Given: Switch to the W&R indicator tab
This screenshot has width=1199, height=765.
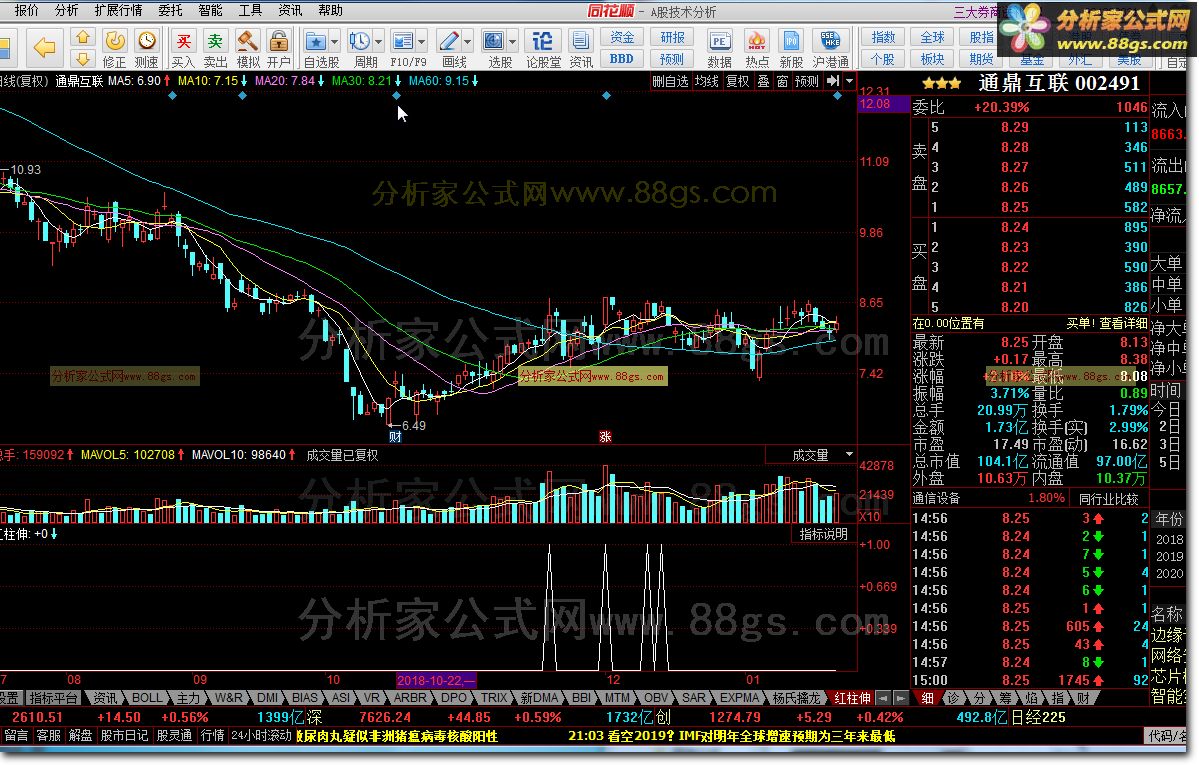Looking at the screenshot, I should [228, 698].
